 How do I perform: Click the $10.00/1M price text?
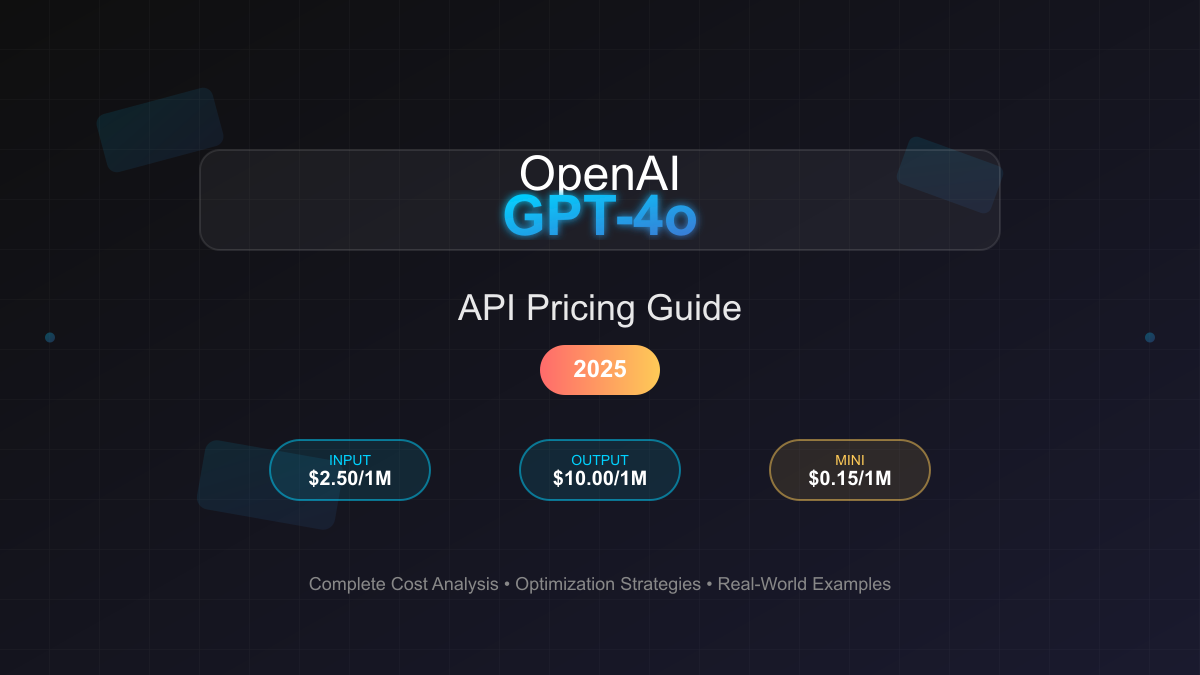tap(600, 479)
